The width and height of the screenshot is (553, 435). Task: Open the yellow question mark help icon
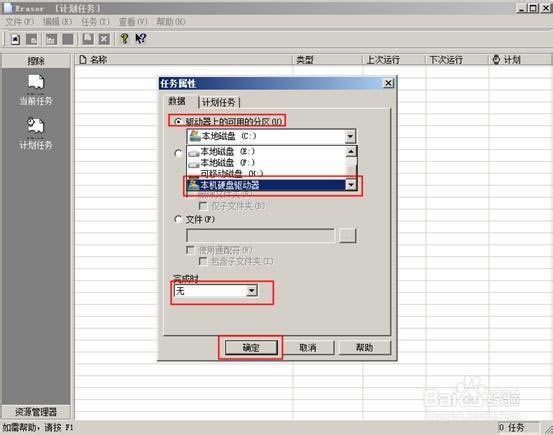click(124, 38)
